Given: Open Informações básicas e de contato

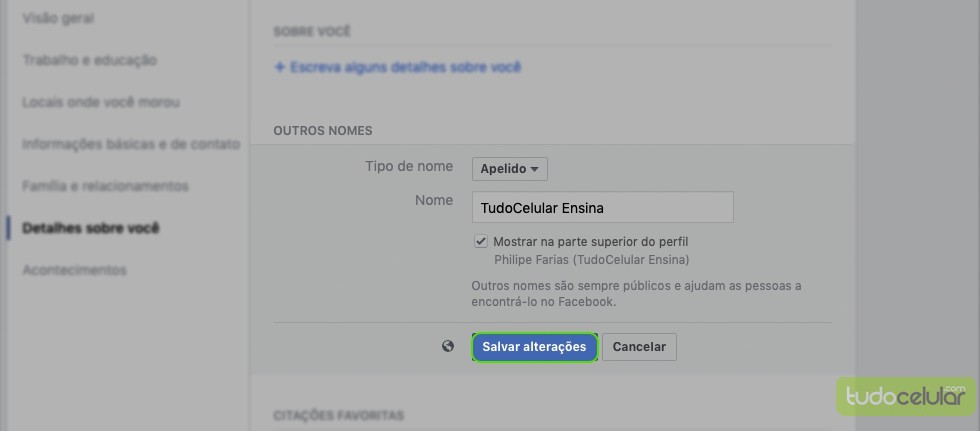Looking at the screenshot, I should pos(131,144).
